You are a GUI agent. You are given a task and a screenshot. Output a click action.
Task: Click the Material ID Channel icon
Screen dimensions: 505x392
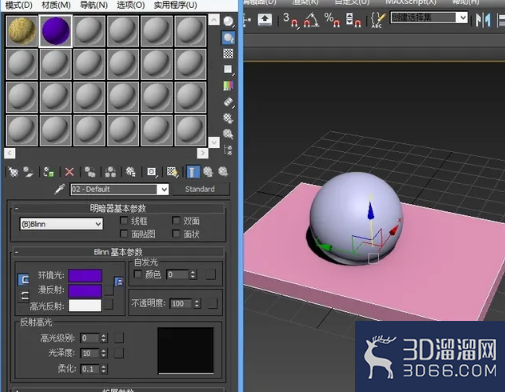(x=152, y=172)
